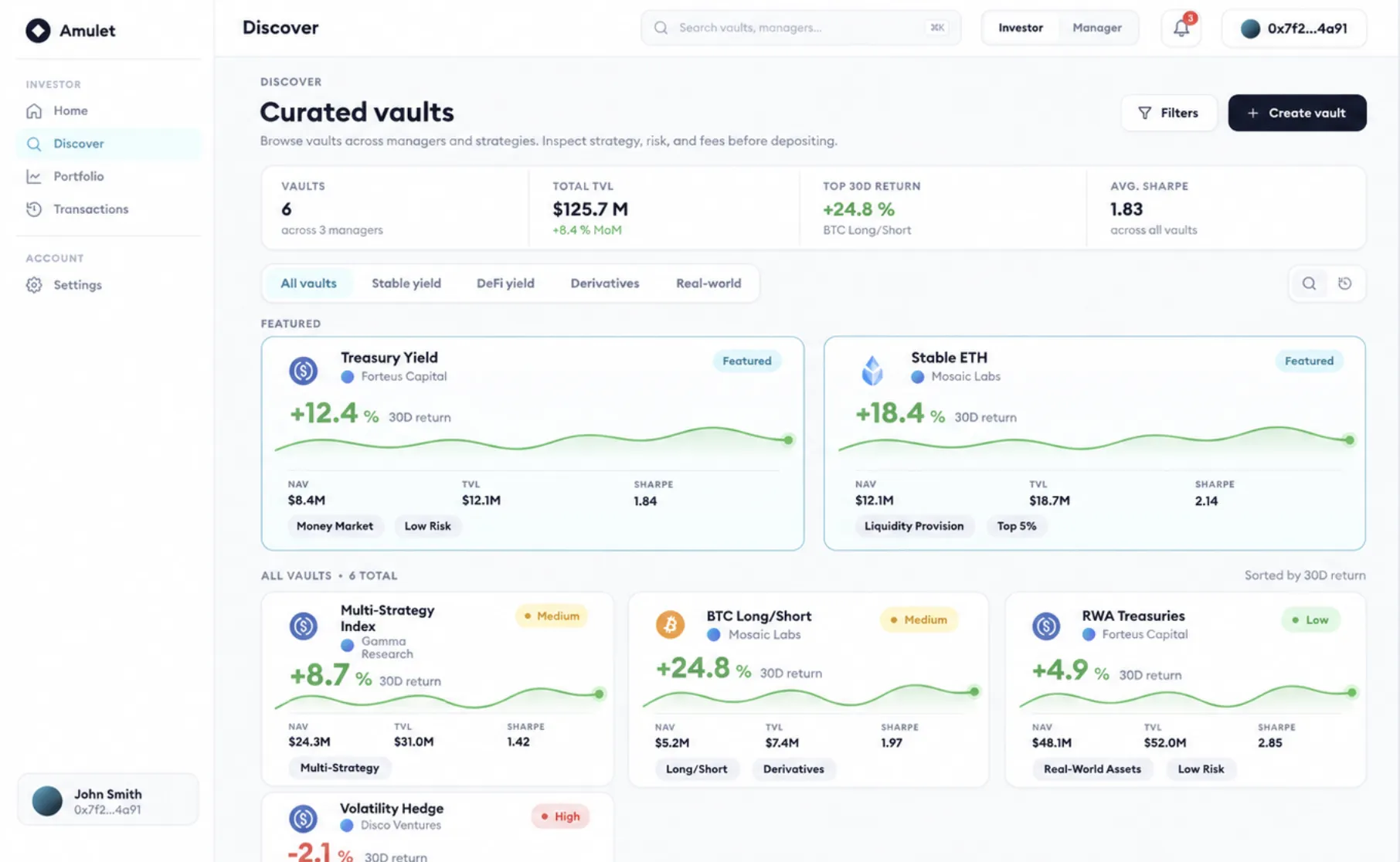Open John Smith profile card
The image size is (1400, 862).
(x=108, y=800)
